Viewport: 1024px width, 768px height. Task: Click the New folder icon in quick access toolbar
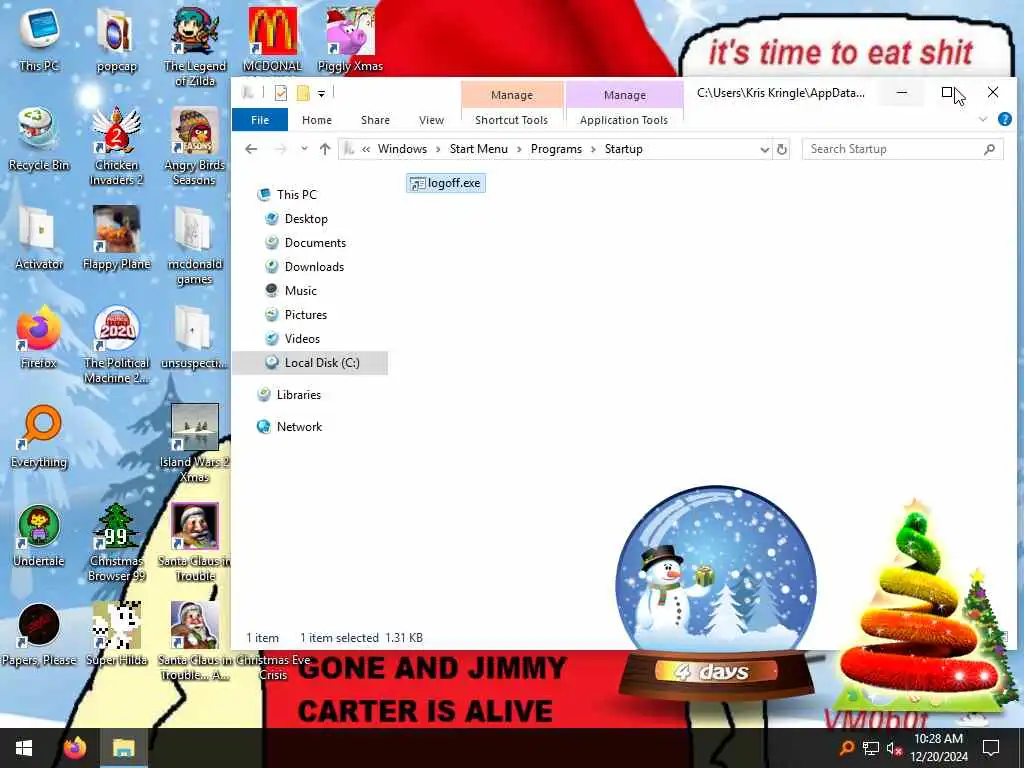[x=302, y=93]
